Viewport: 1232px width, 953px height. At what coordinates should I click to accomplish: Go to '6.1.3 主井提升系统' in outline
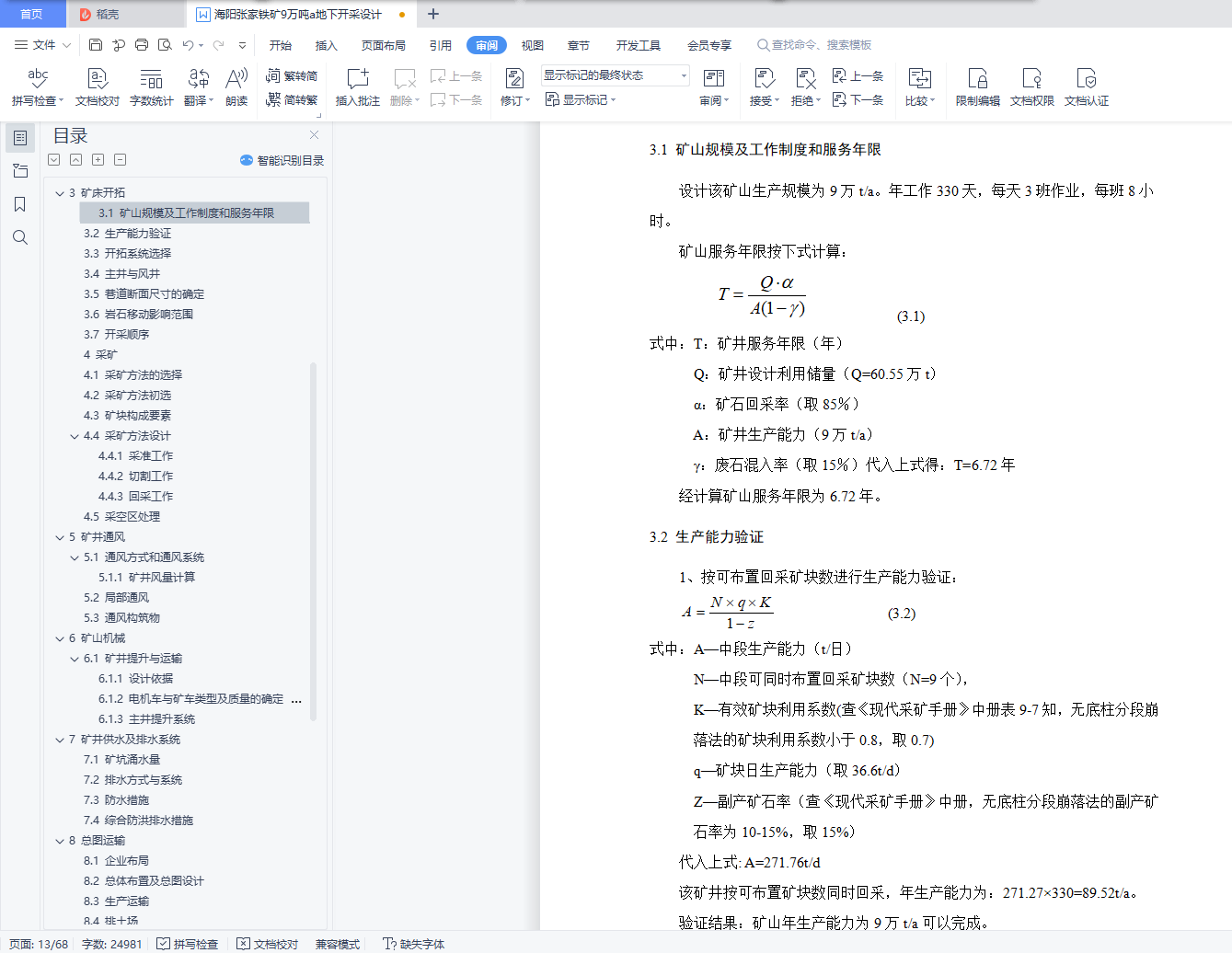tap(147, 719)
